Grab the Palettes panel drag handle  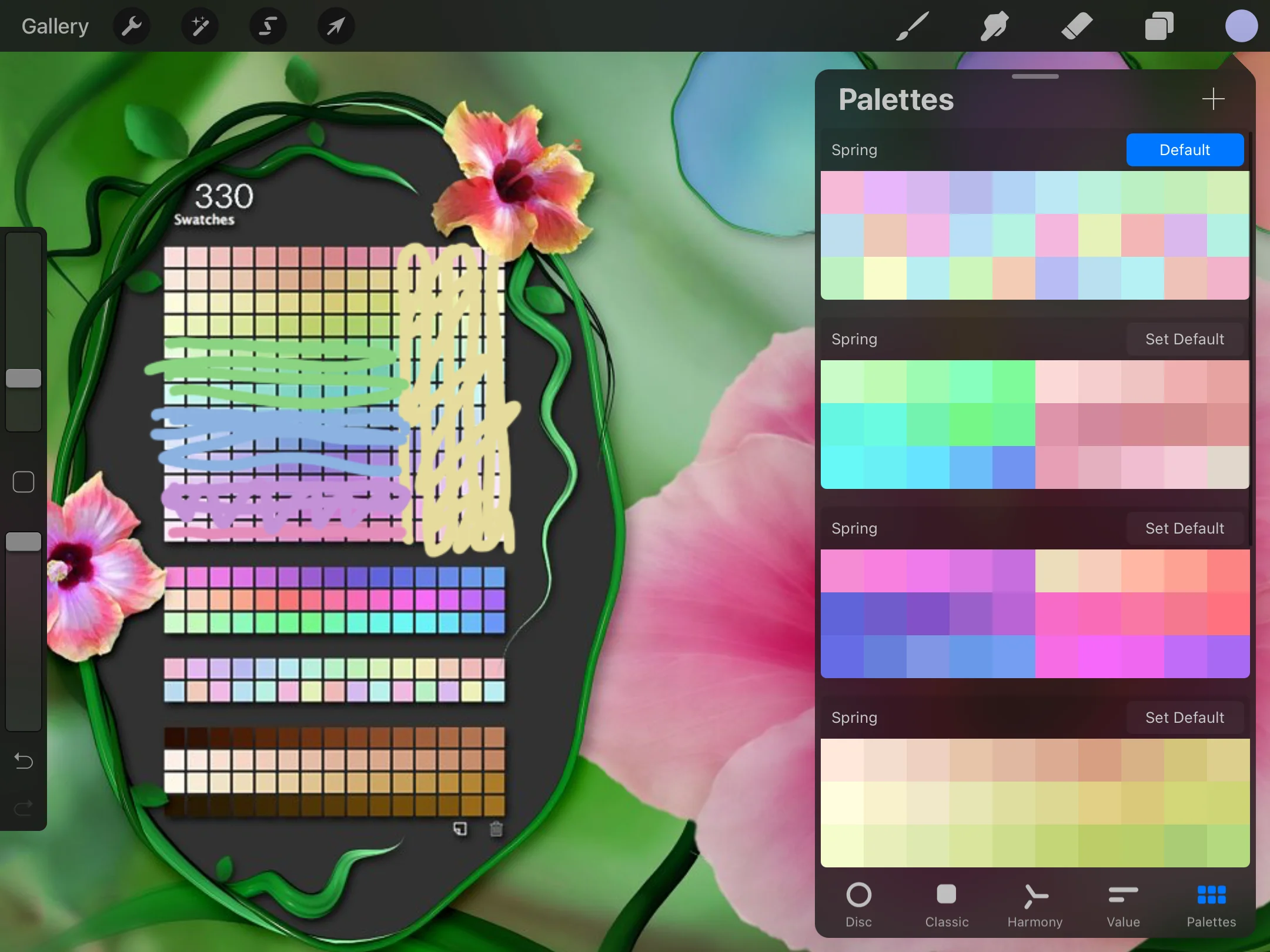tap(1035, 76)
